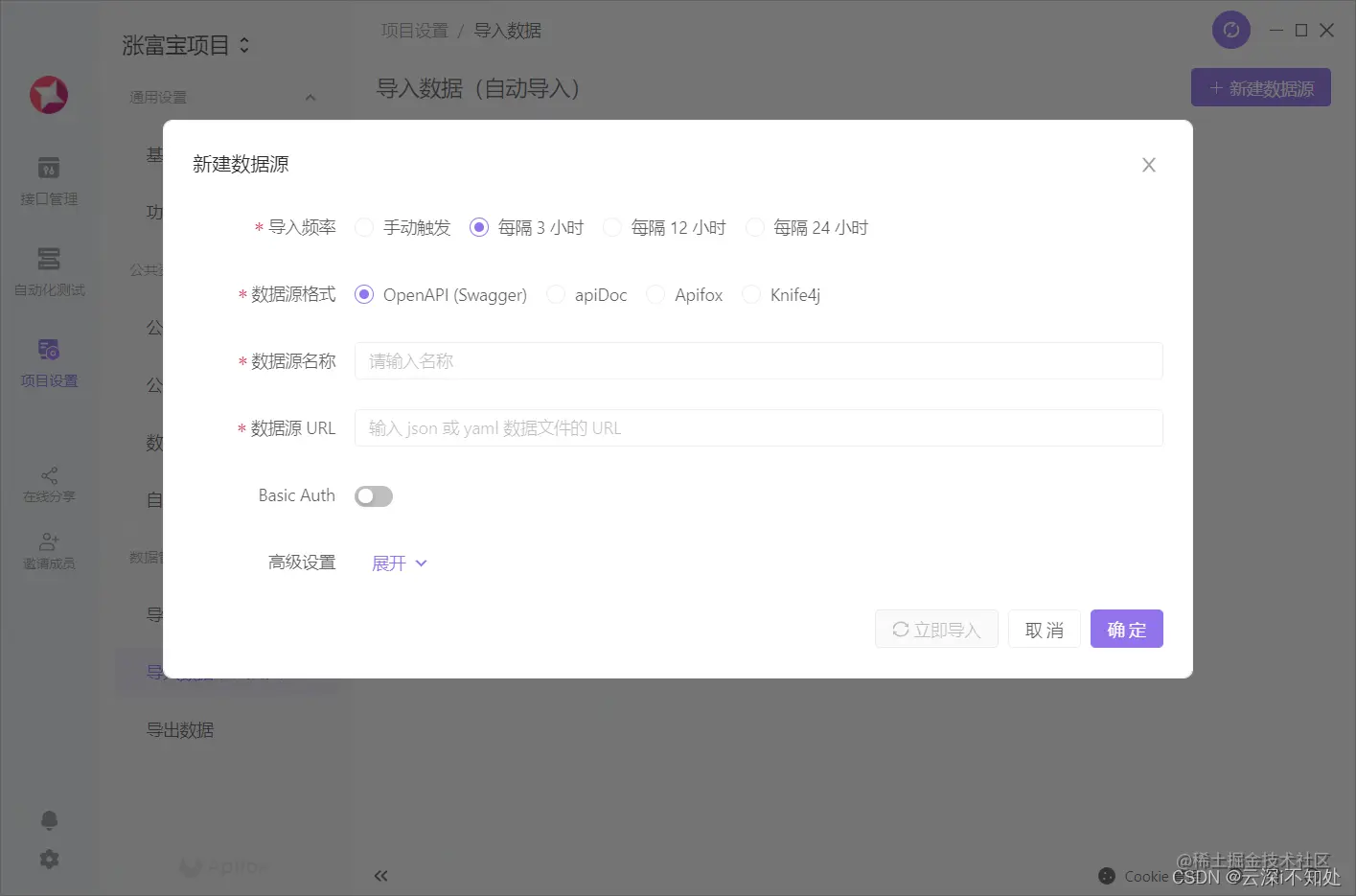This screenshot has width=1356, height=896.
Task: Select 每隔 3 小时 import frequency
Action: [479, 227]
